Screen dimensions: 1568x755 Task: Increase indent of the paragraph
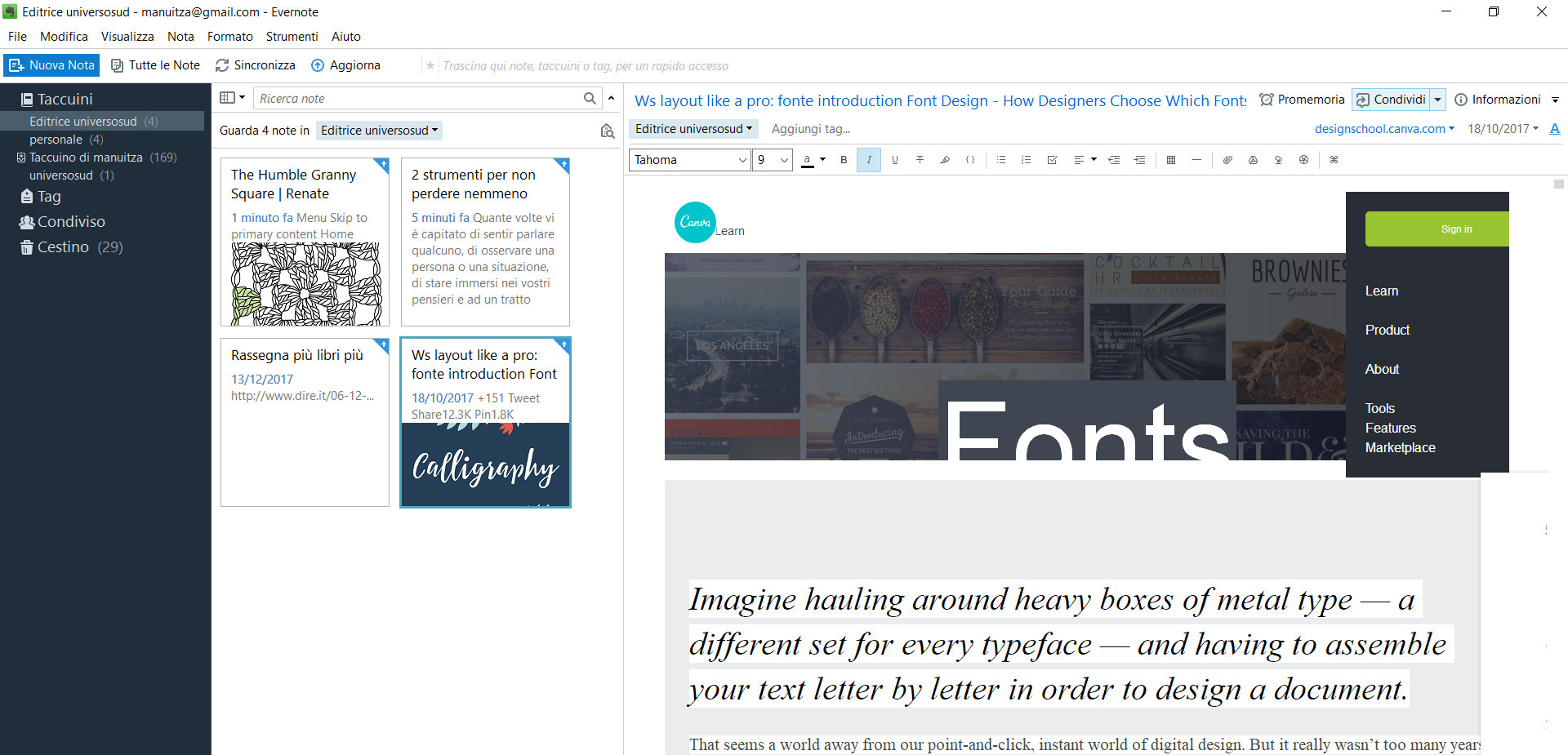click(1139, 160)
